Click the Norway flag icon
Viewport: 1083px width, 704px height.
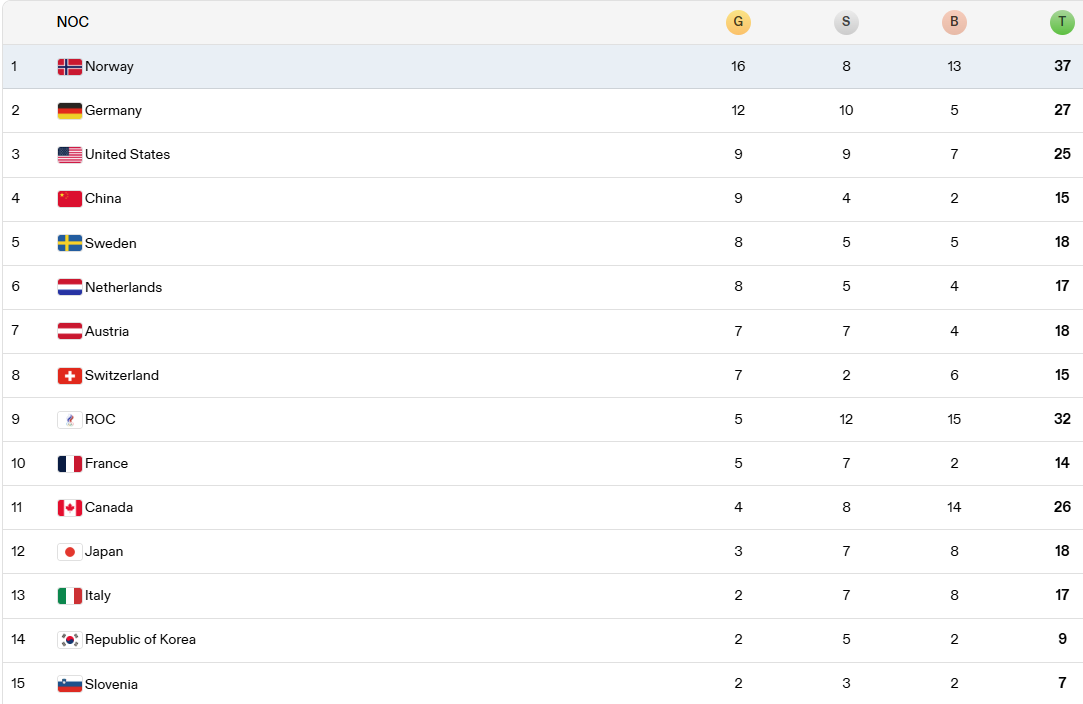(70, 67)
